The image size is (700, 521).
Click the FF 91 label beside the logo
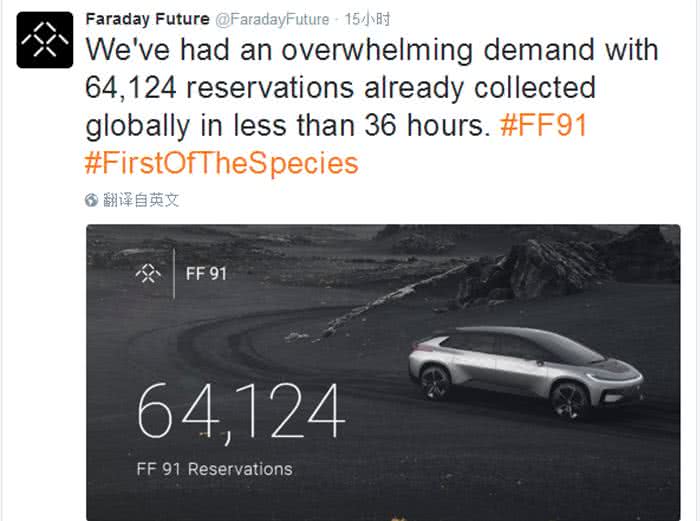click(x=206, y=274)
